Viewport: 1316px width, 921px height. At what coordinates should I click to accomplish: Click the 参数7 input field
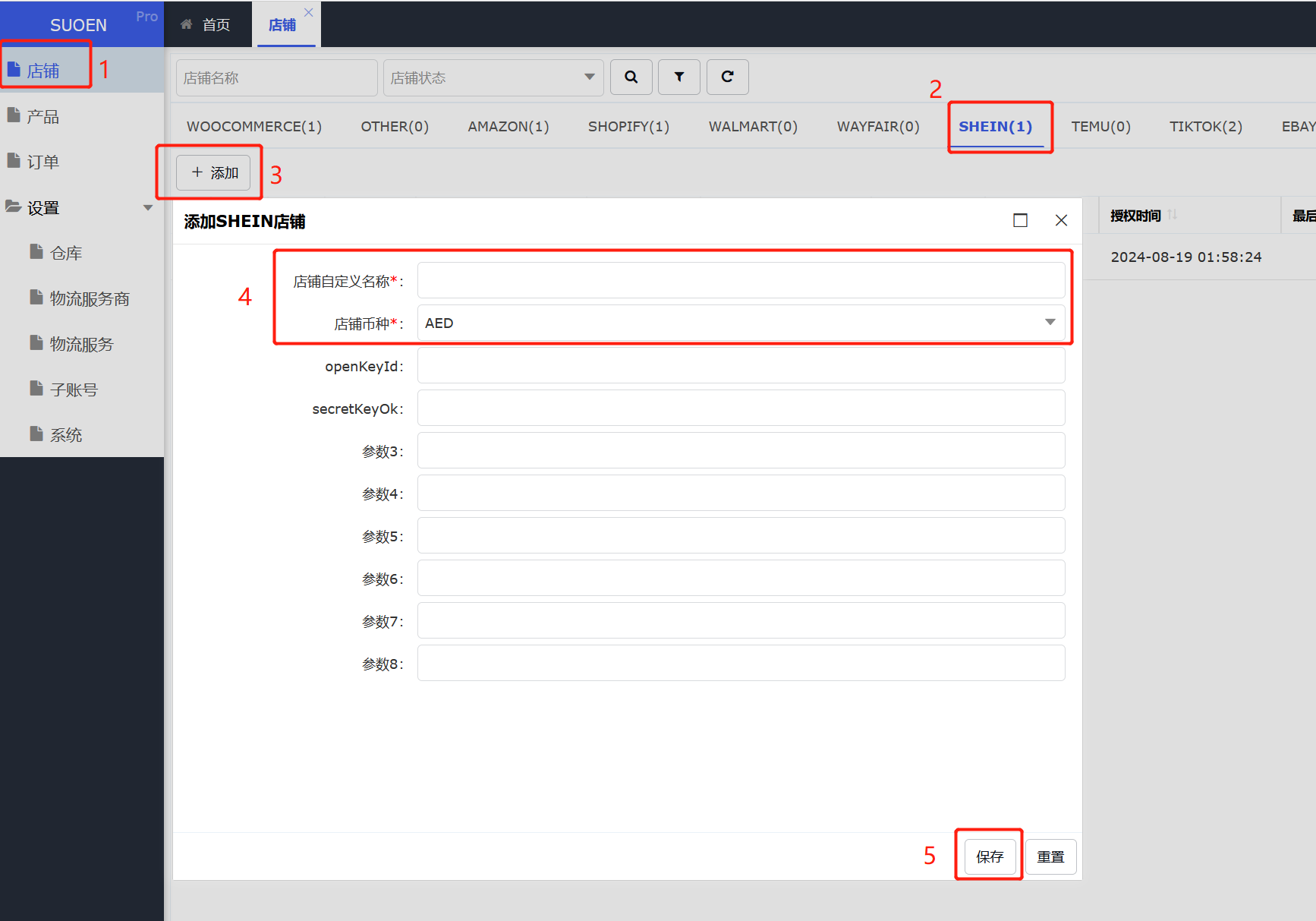point(741,620)
